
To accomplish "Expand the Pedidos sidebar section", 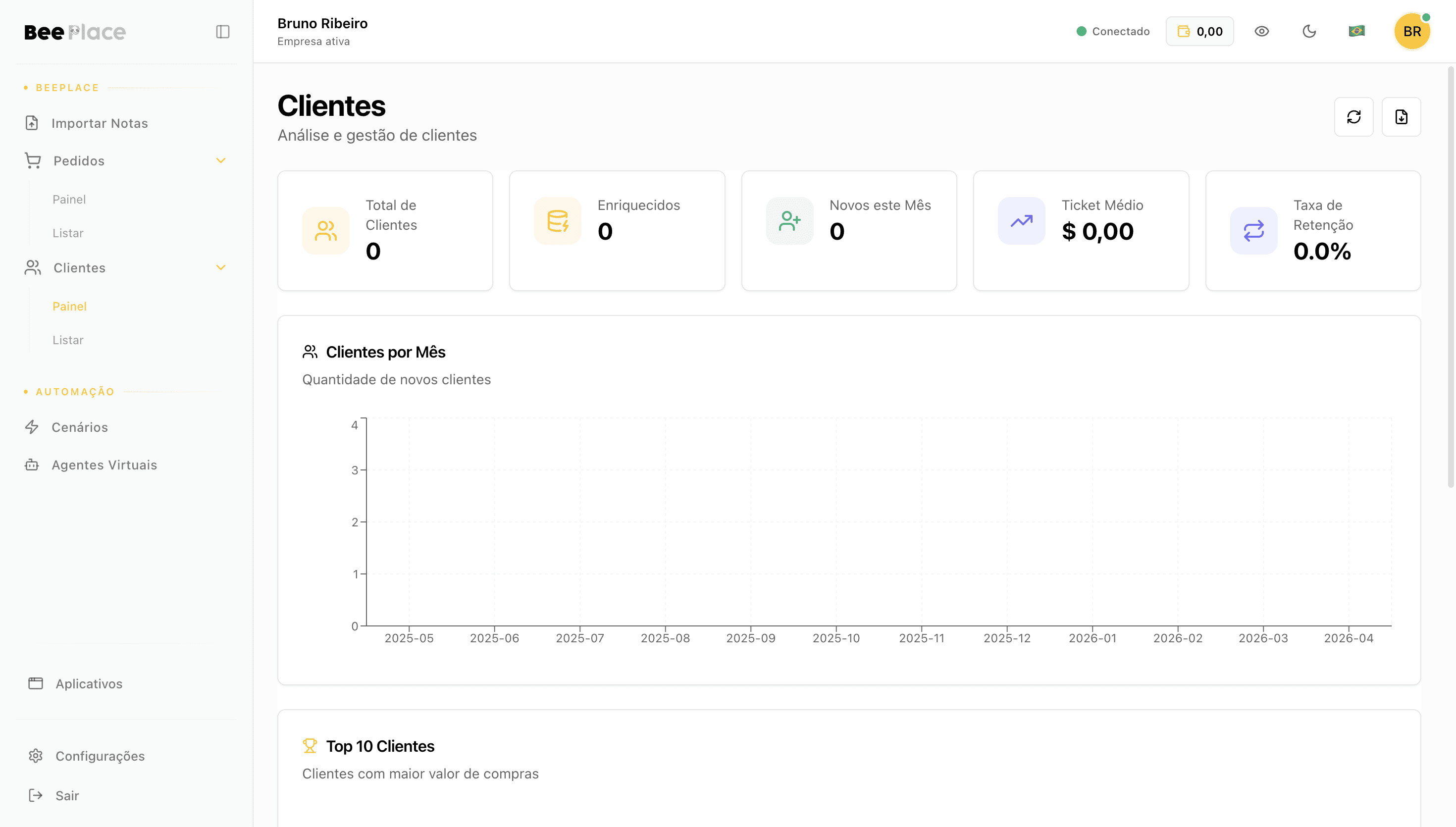I will (79, 161).
